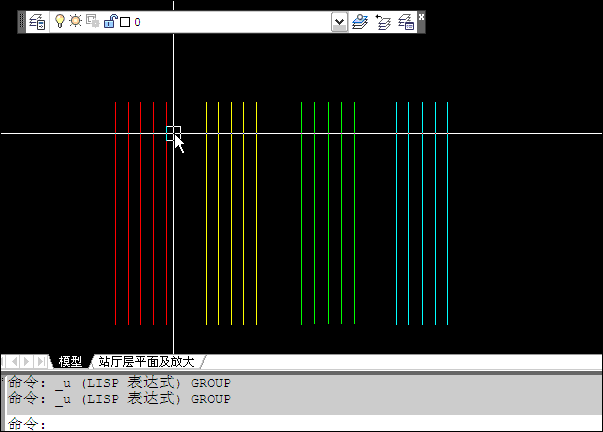603x432 pixels.
Task: Click the layer toolbar grip handle
Action: pos(22,22)
